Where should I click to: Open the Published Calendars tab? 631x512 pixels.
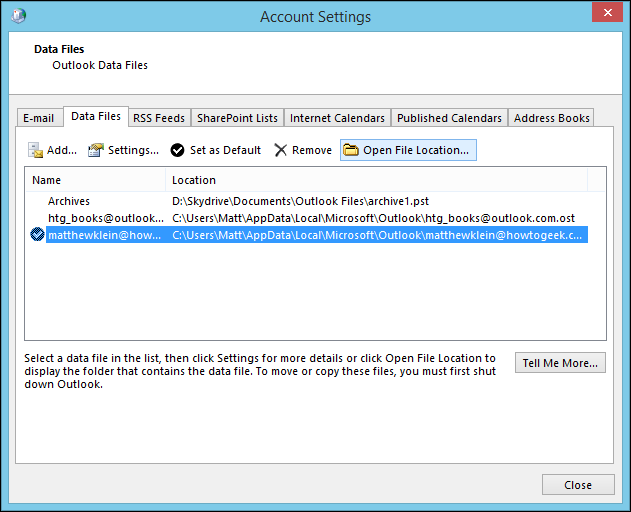(x=449, y=118)
